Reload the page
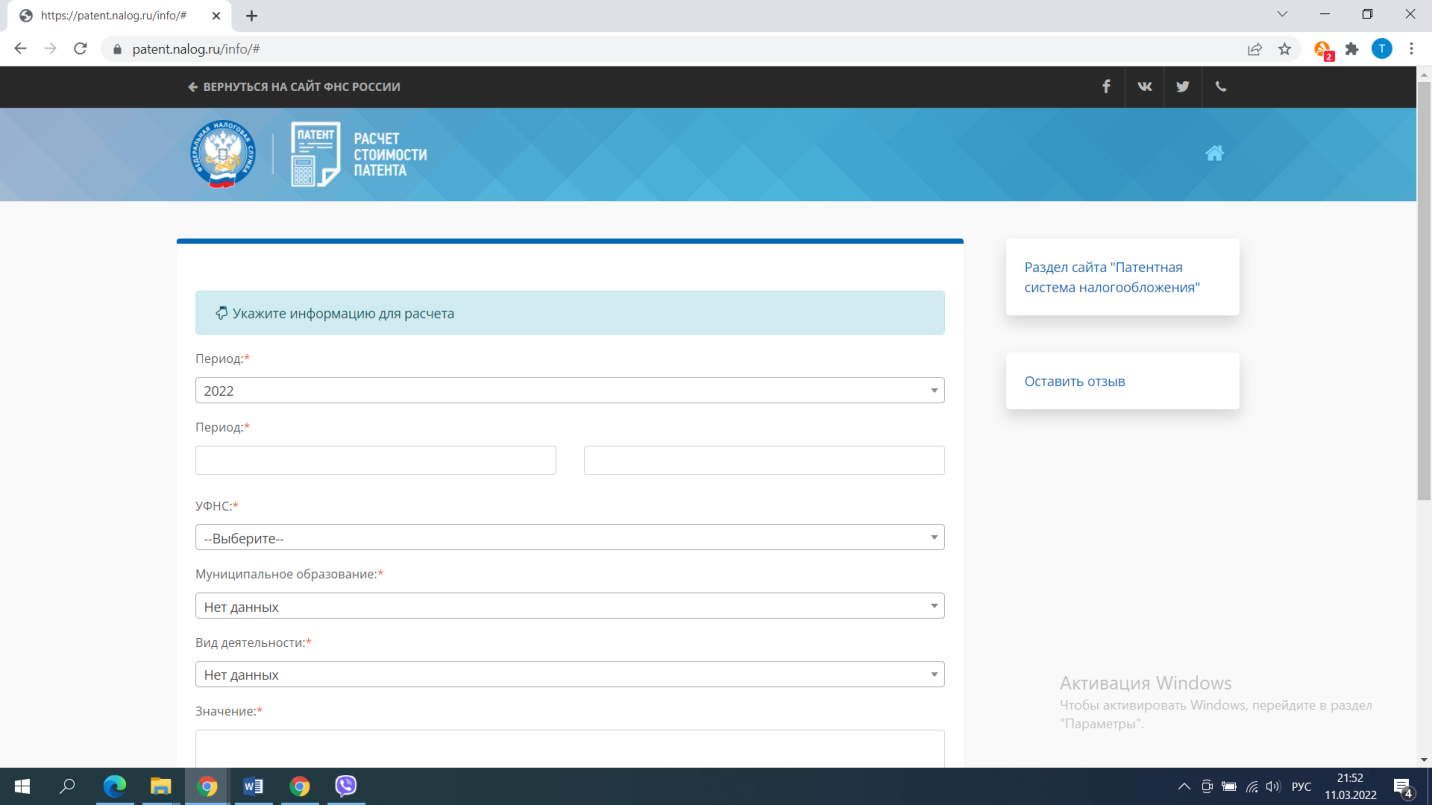 point(81,48)
